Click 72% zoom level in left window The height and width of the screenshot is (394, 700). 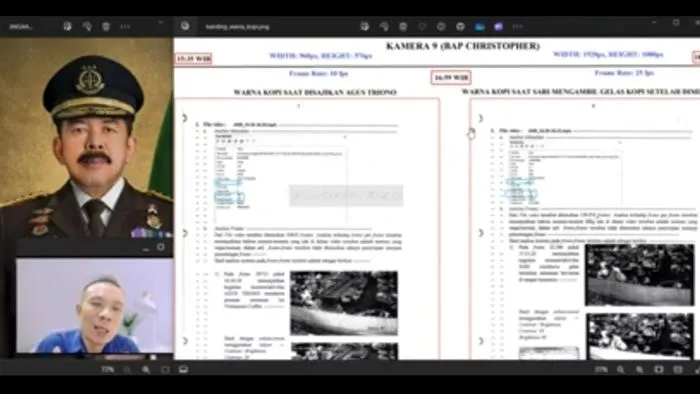(x=108, y=369)
